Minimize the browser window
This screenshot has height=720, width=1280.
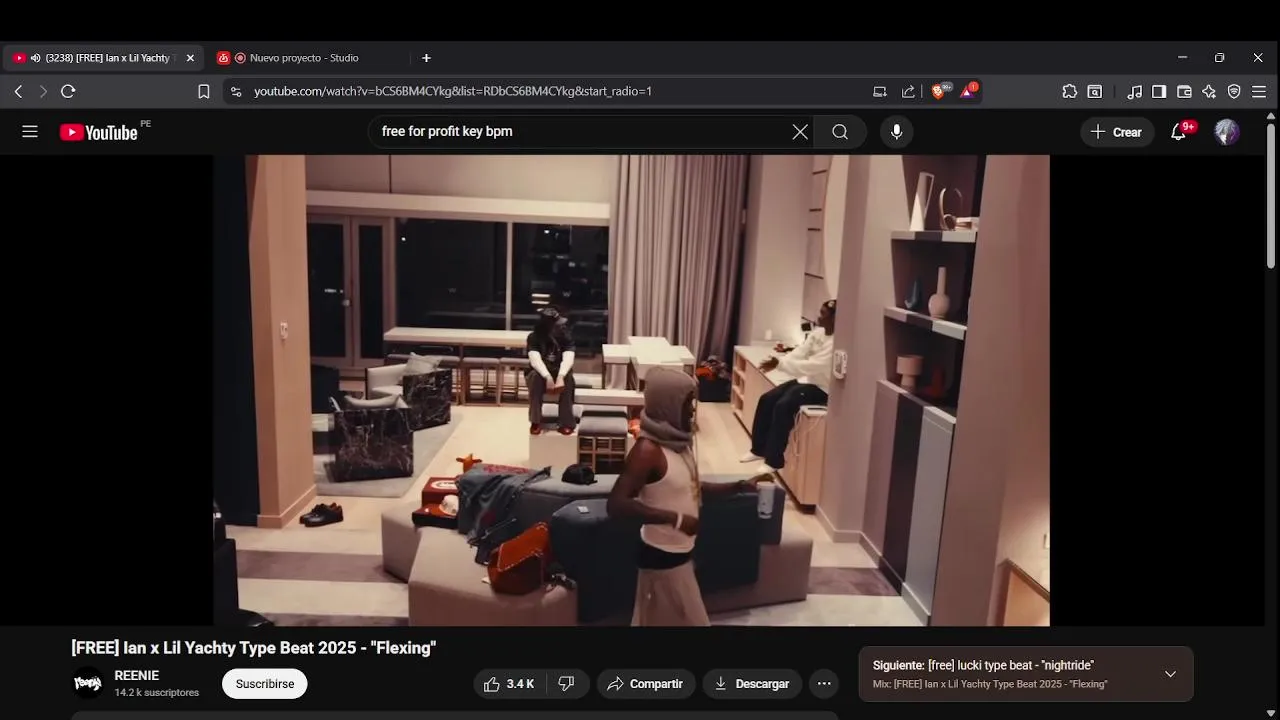coord(1182,58)
